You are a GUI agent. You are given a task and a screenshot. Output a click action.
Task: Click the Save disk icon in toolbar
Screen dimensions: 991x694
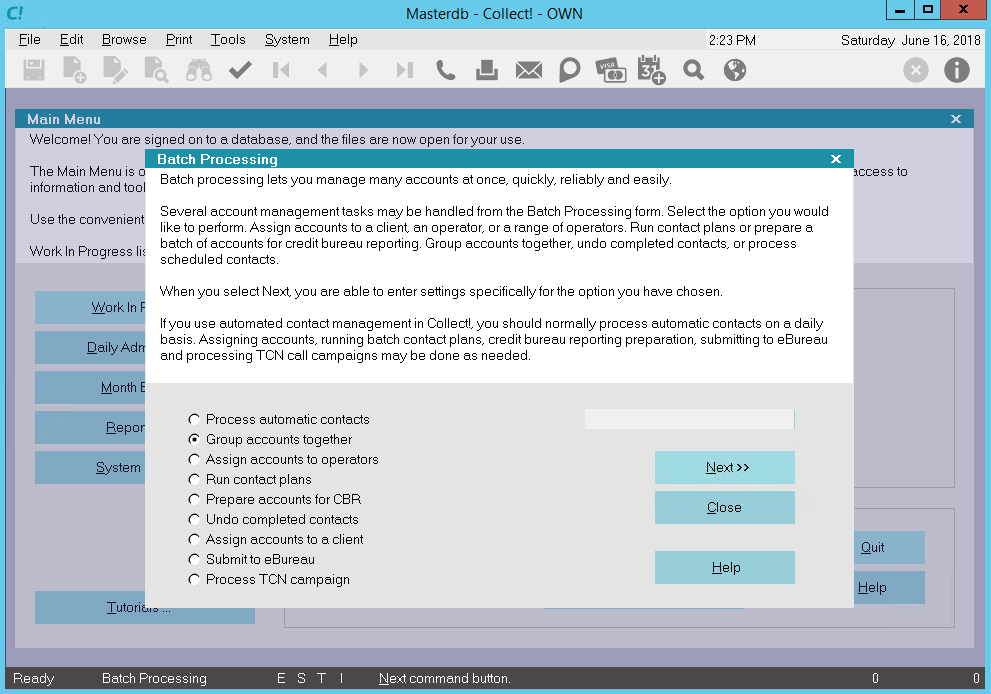(33, 70)
